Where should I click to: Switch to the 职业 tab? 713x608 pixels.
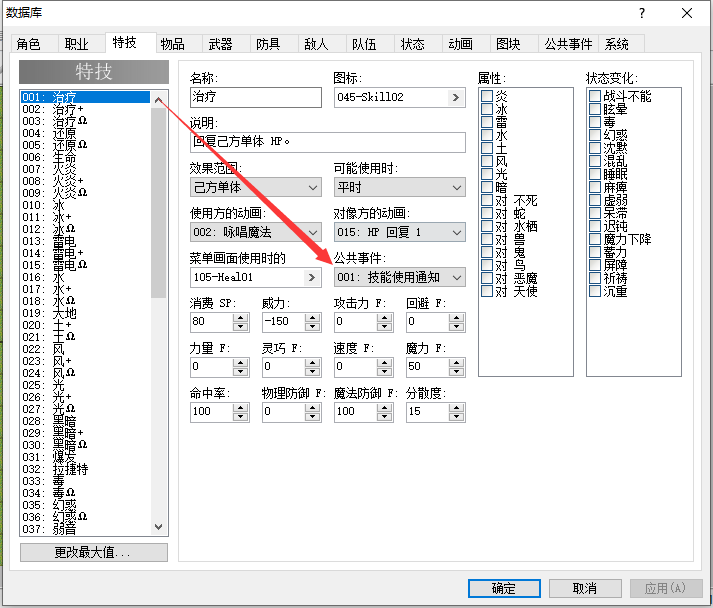click(81, 44)
